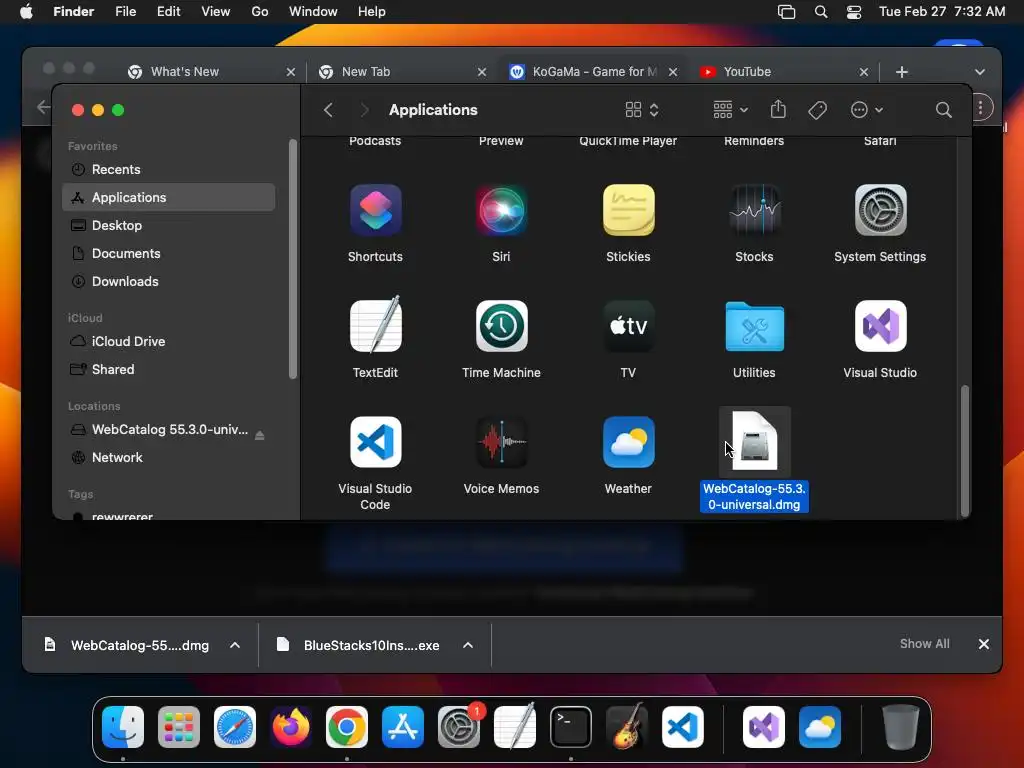Image resolution: width=1024 pixels, height=768 pixels.
Task: Open Safari from the Dock
Action: point(234,726)
